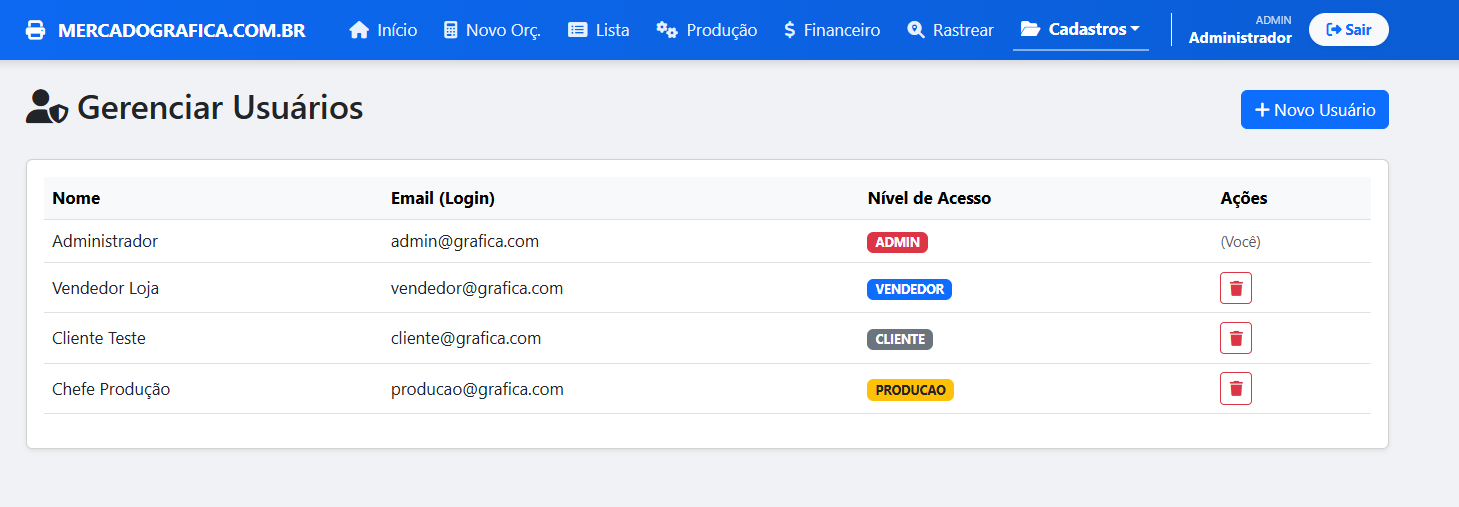The height and width of the screenshot is (507, 1459).
Task: Go to the Financeiro menu label
Action: (x=842, y=30)
